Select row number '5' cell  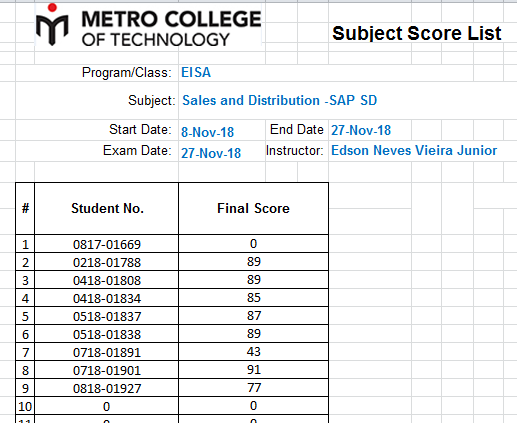(25, 316)
